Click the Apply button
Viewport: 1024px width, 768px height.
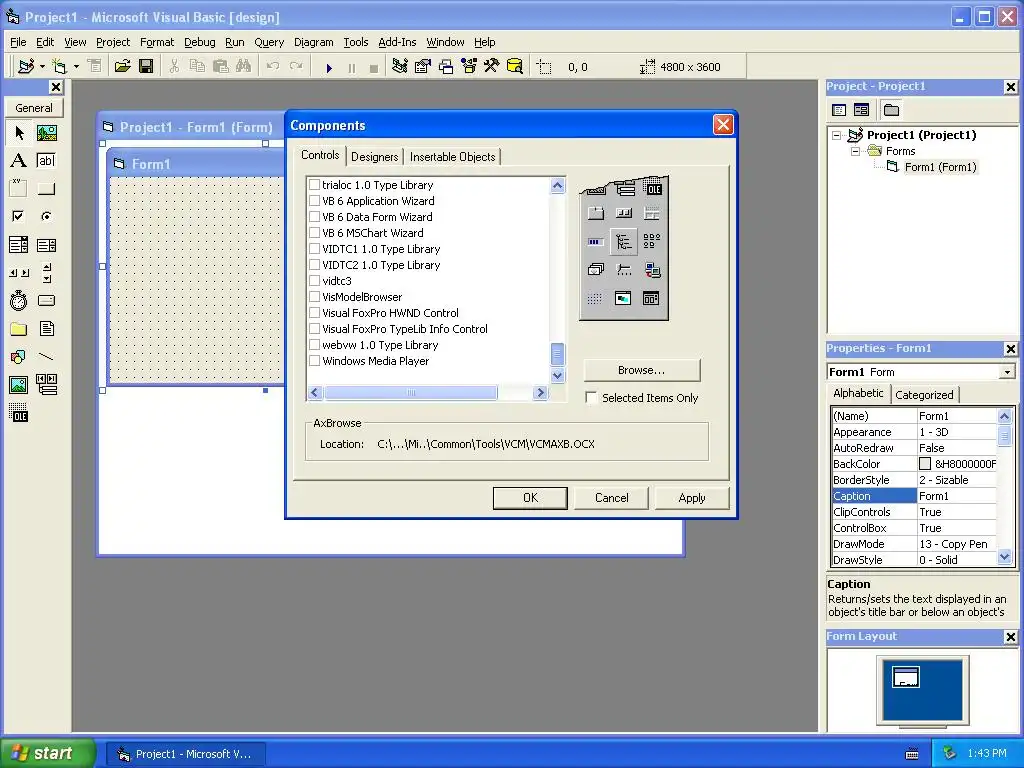tap(692, 498)
